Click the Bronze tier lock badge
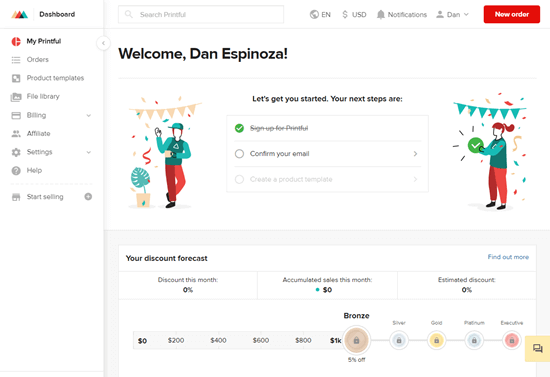550x377 pixels. 356,340
